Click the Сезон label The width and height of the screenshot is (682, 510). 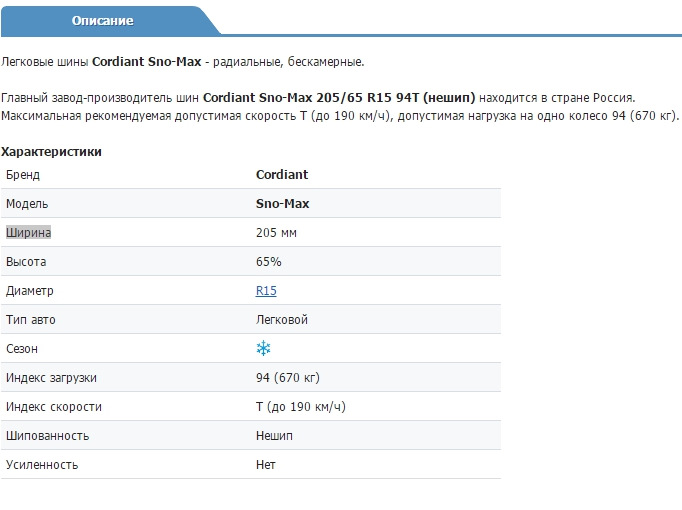22,349
